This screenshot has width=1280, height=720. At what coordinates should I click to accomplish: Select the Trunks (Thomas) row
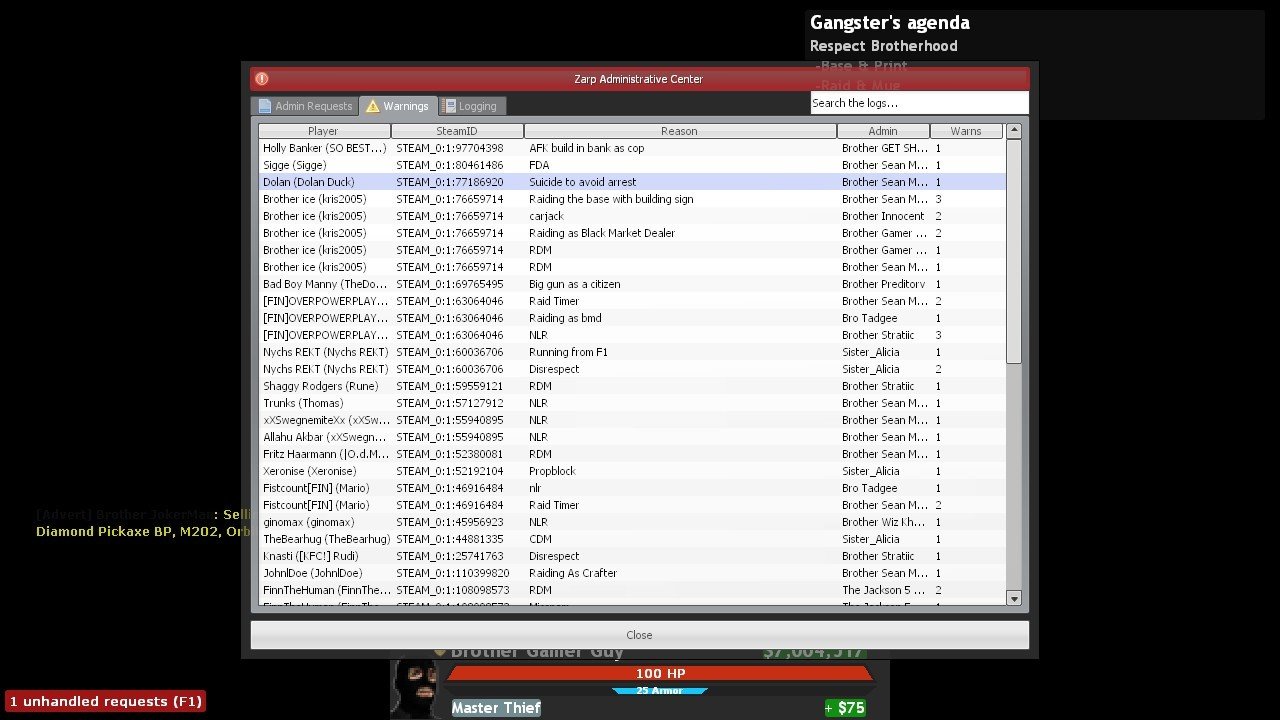coord(631,403)
